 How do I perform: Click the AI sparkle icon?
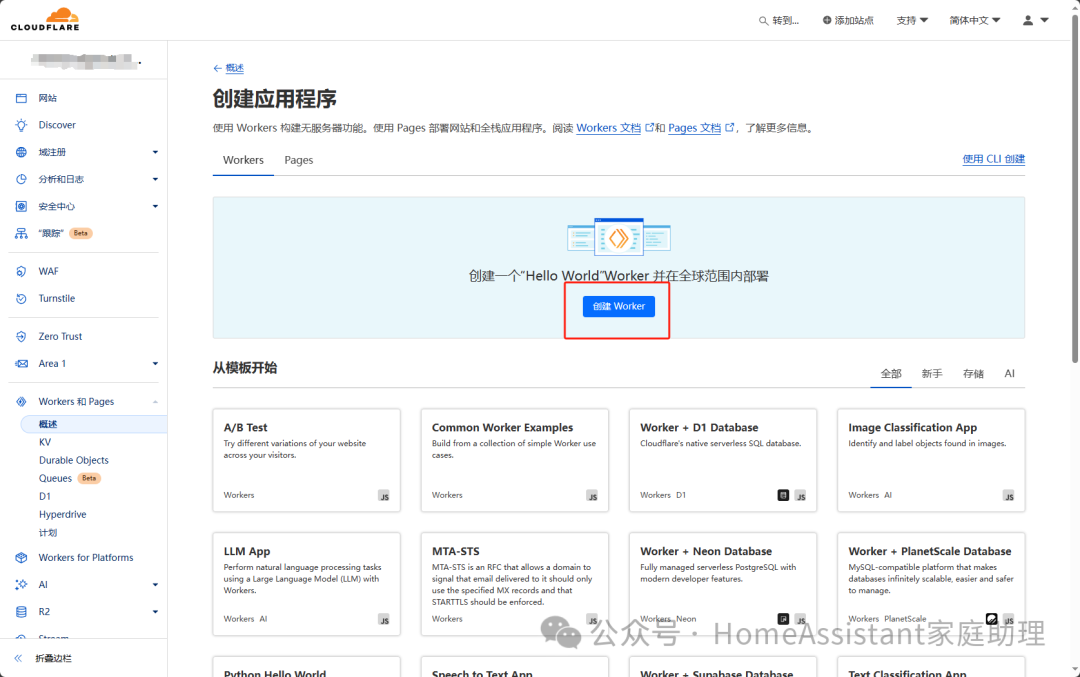point(21,584)
